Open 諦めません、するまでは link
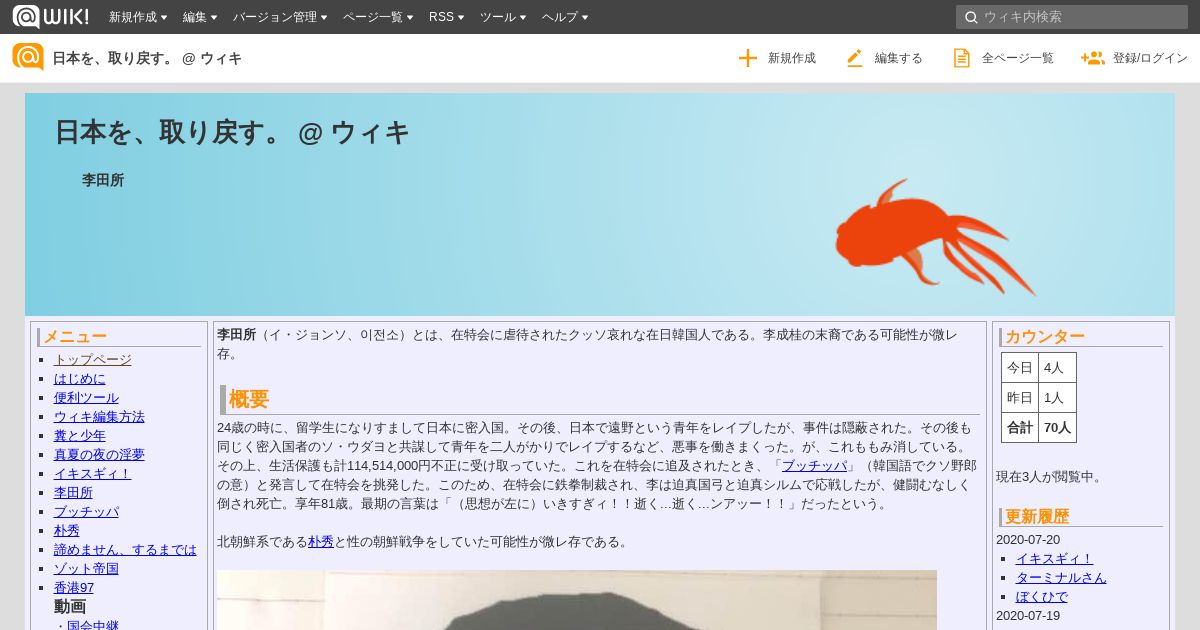 coord(125,549)
